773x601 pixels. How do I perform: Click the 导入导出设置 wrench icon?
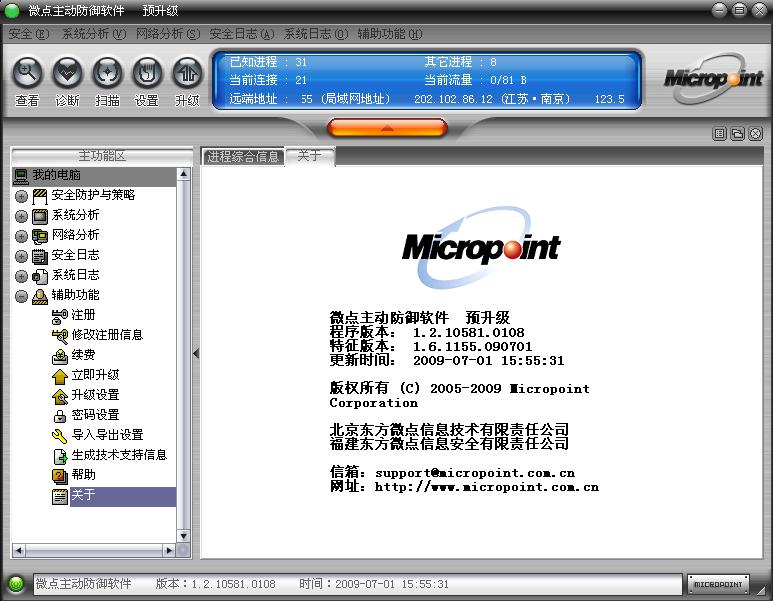[60, 436]
